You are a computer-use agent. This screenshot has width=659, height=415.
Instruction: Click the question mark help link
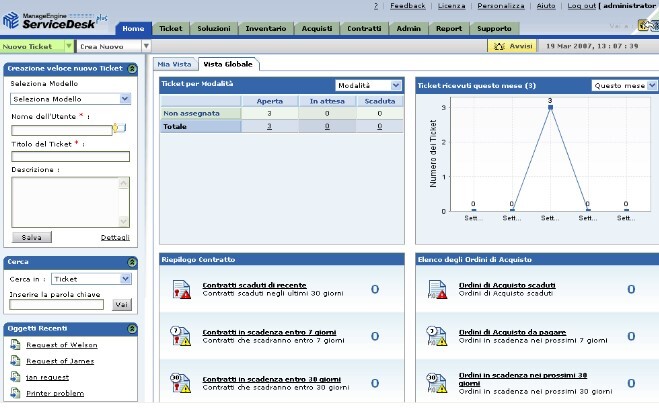click(376, 6)
